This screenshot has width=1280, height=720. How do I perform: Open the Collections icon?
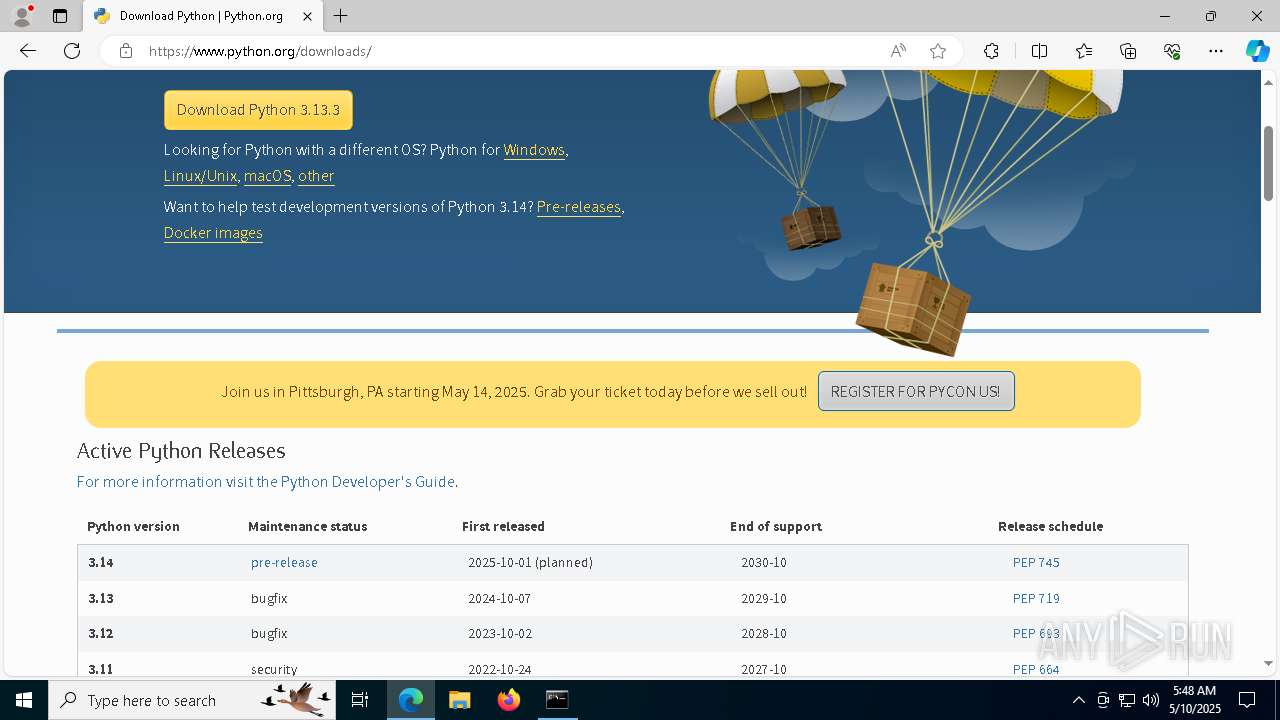pos(1128,51)
